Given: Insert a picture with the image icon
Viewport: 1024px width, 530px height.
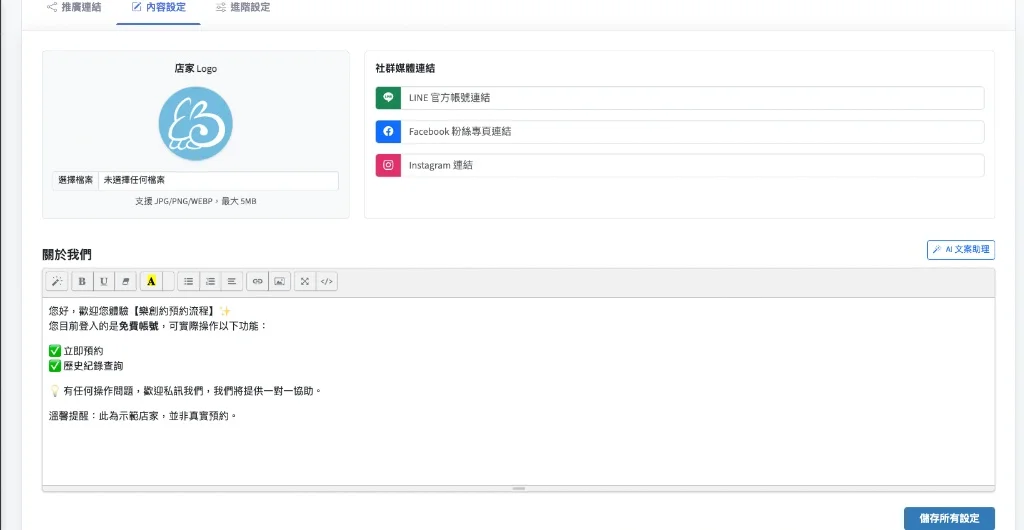Looking at the screenshot, I should (279, 282).
